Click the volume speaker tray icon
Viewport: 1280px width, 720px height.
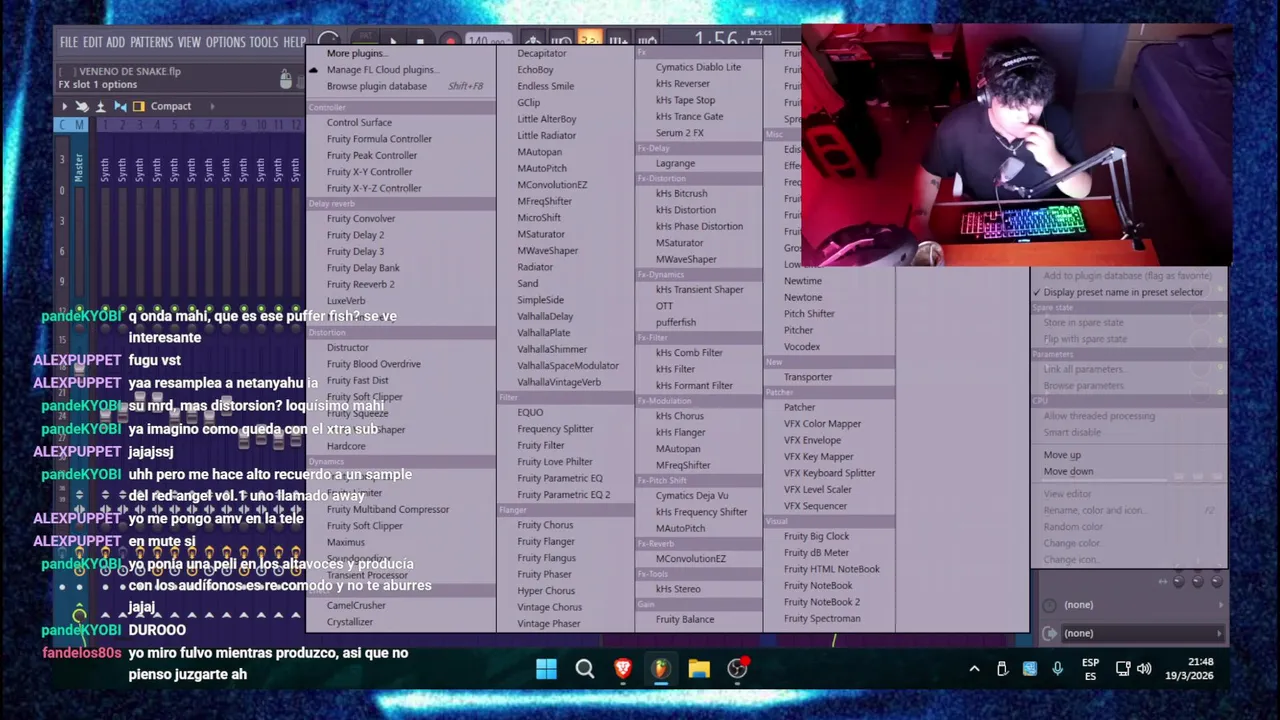click(1144, 669)
